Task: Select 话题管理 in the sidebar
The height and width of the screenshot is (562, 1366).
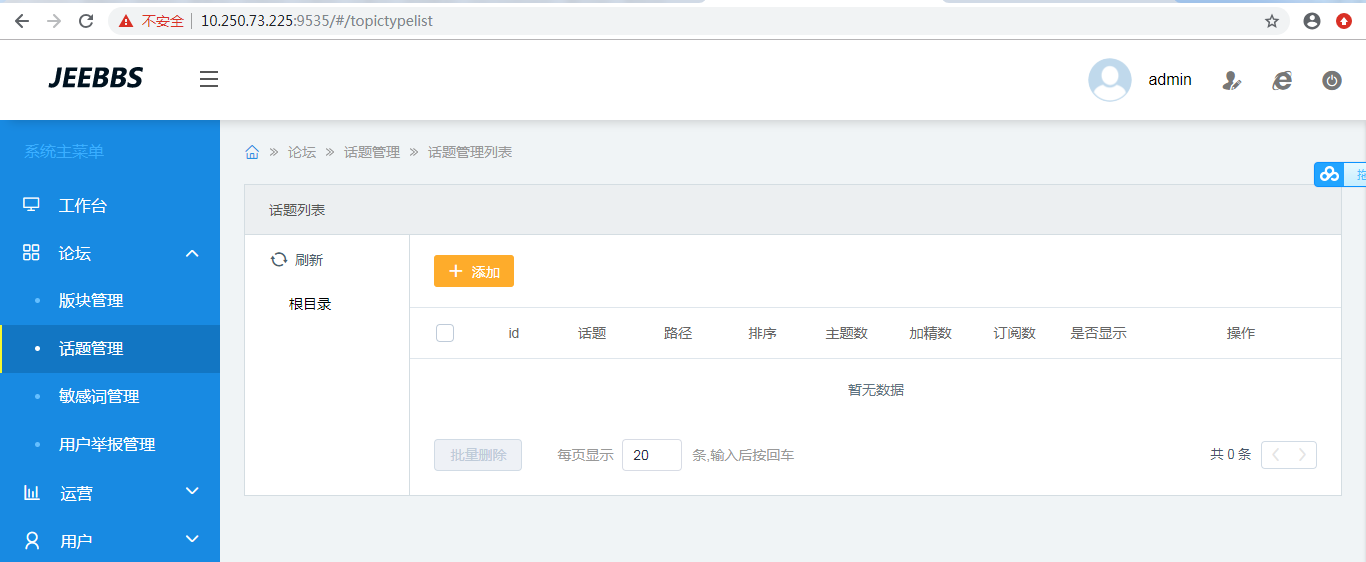Action: tap(110, 349)
